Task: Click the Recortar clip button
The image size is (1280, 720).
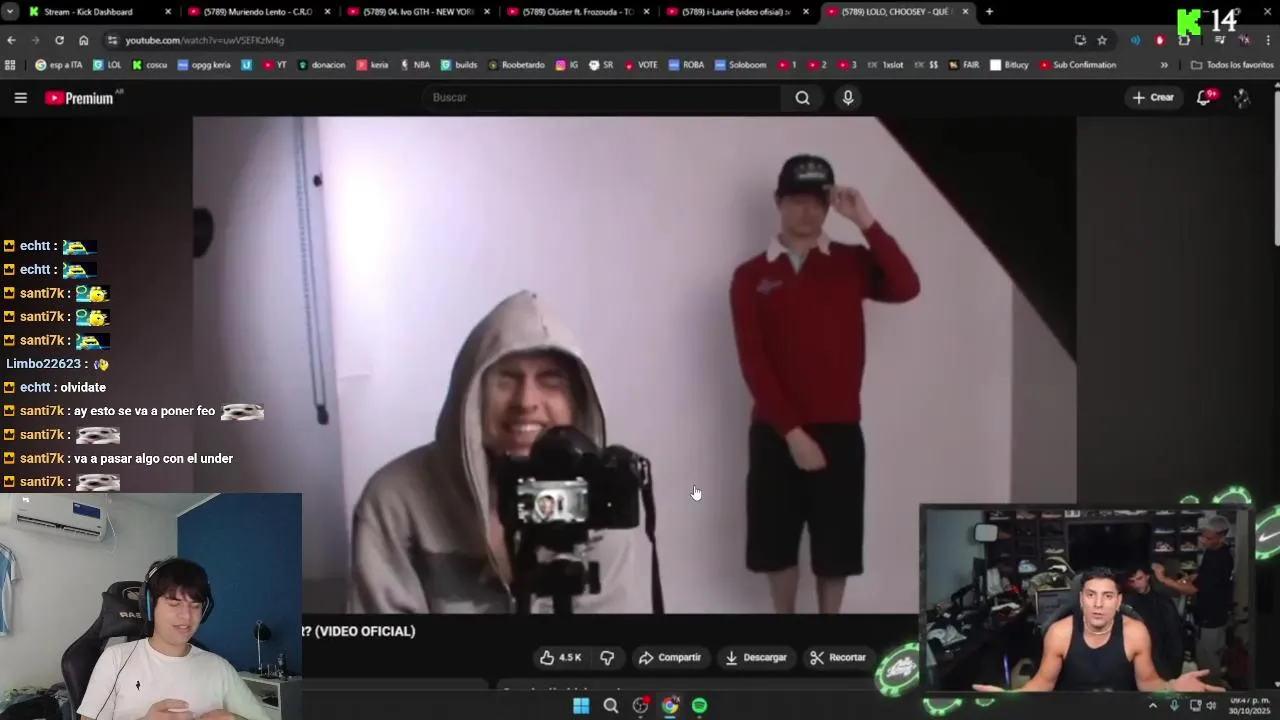Action: click(838, 657)
